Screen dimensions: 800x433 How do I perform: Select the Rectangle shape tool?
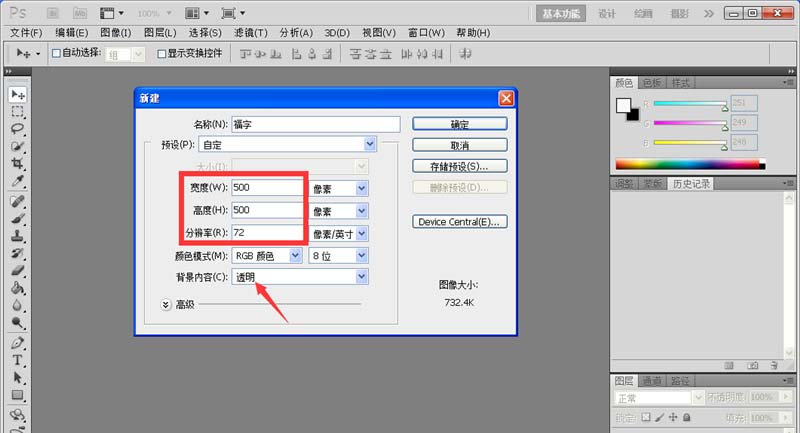[17, 395]
